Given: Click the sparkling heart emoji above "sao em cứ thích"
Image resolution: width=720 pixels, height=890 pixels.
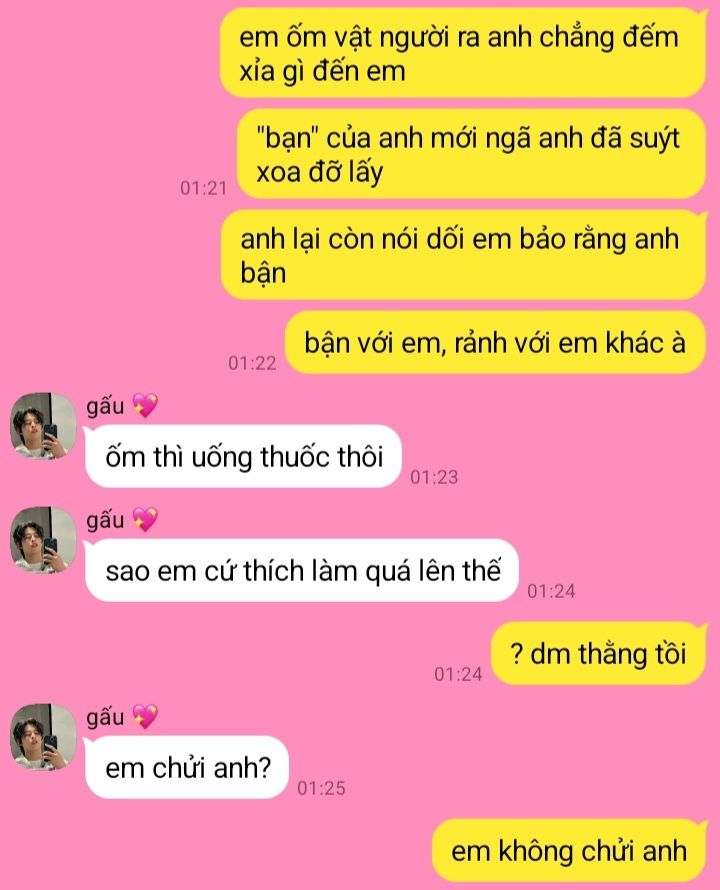Looking at the screenshot, I should coord(145,520).
